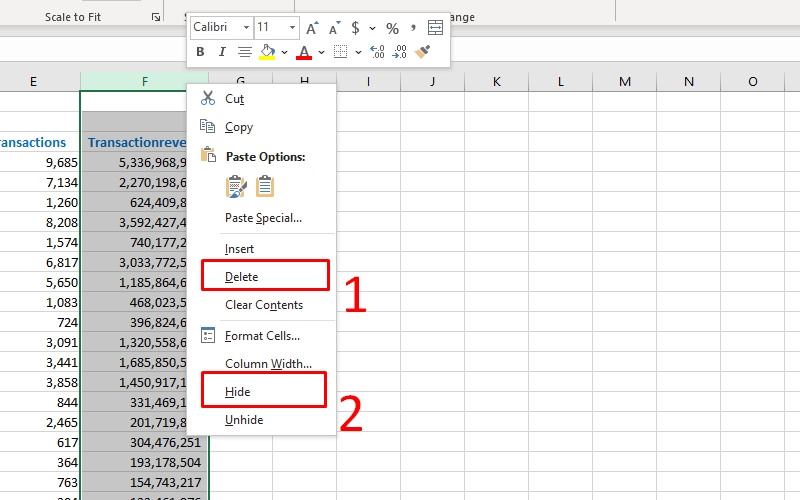This screenshot has height=500, width=800.
Task: Click the scissors Cut icon
Action: click(x=208, y=98)
